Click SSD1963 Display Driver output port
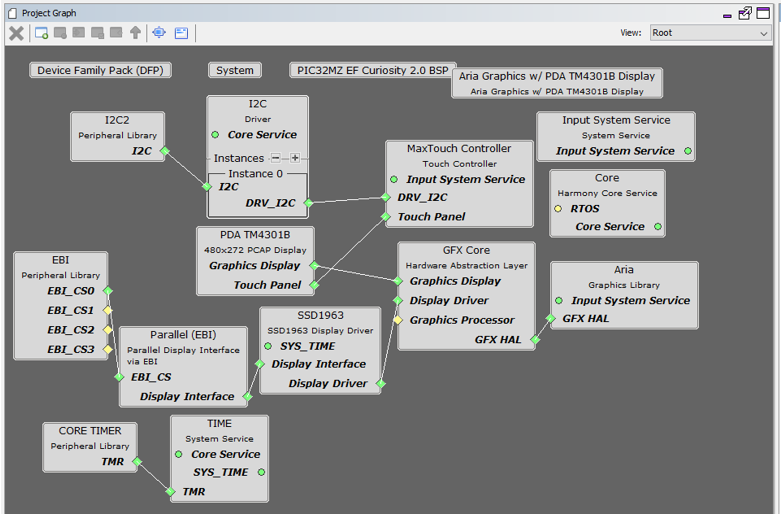This screenshot has width=784, height=519. pos(381,384)
